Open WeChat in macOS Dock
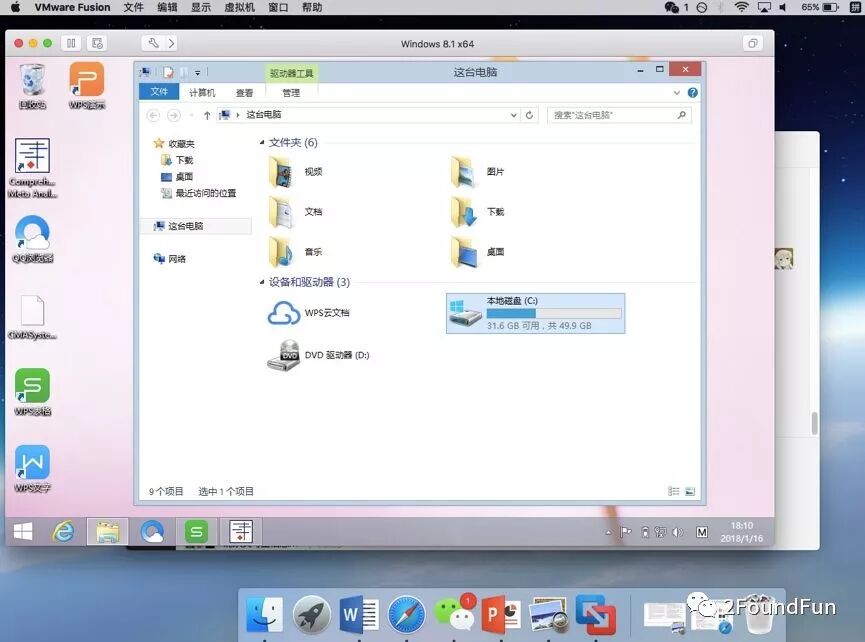The image size is (865, 642). point(454,614)
